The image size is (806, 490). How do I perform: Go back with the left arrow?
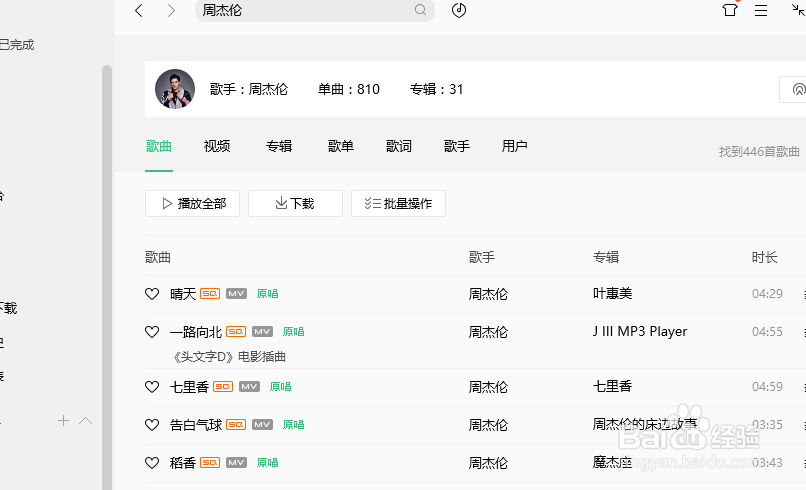coord(138,10)
